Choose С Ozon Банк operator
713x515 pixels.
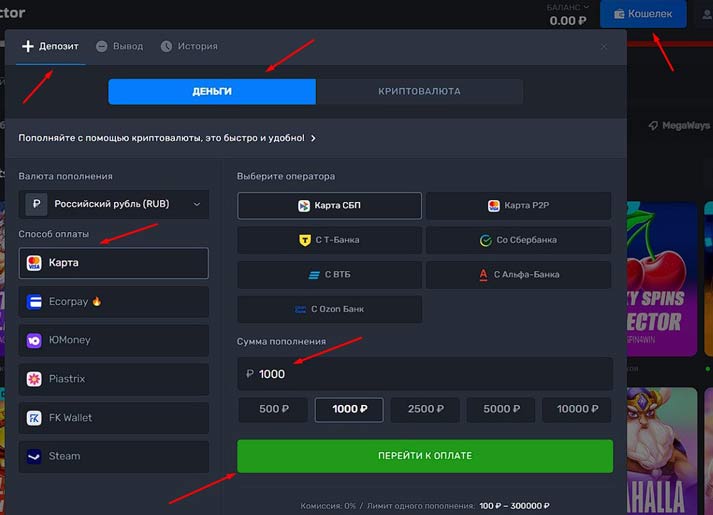329,309
